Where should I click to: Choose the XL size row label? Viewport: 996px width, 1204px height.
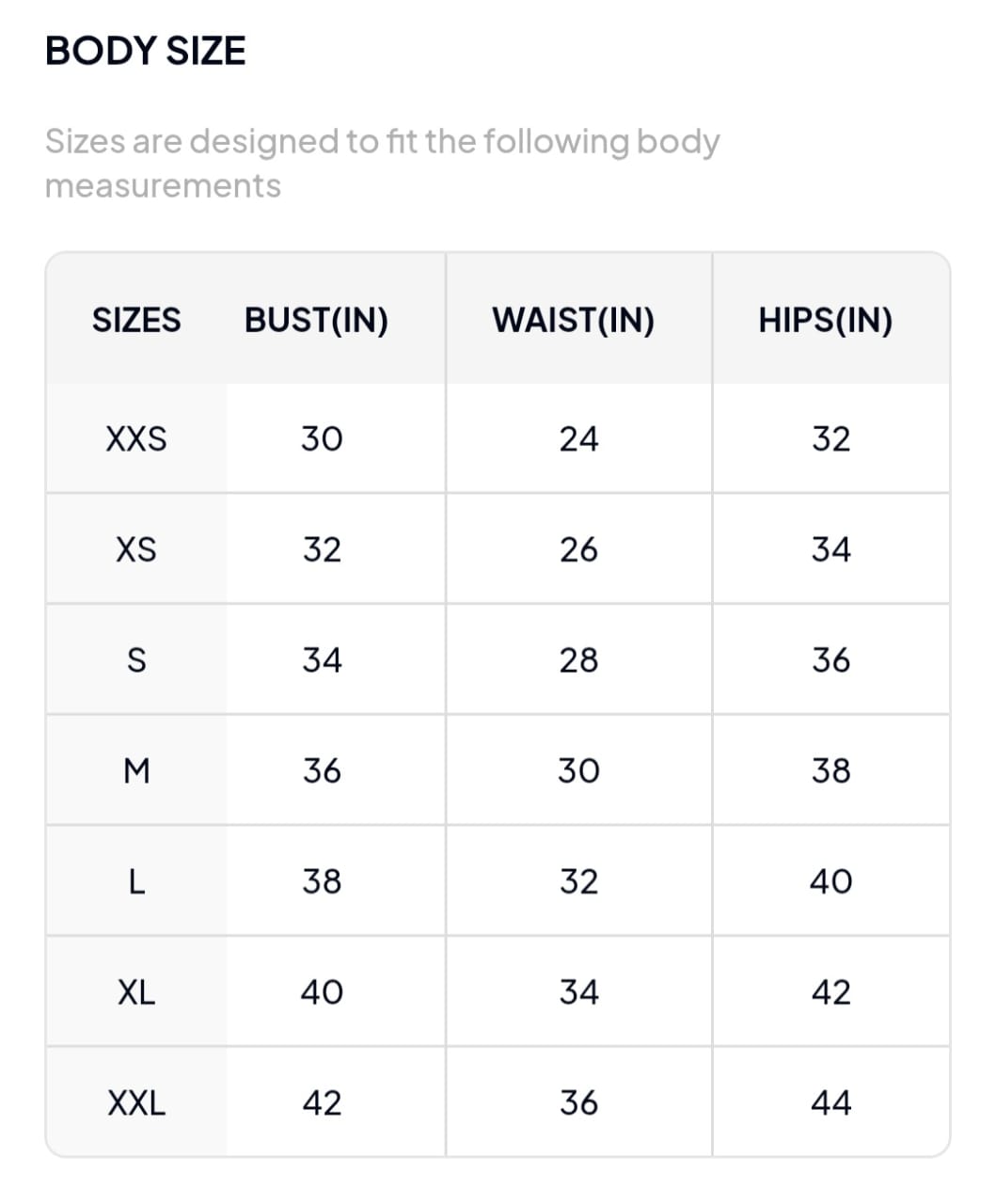pos(136,992)
